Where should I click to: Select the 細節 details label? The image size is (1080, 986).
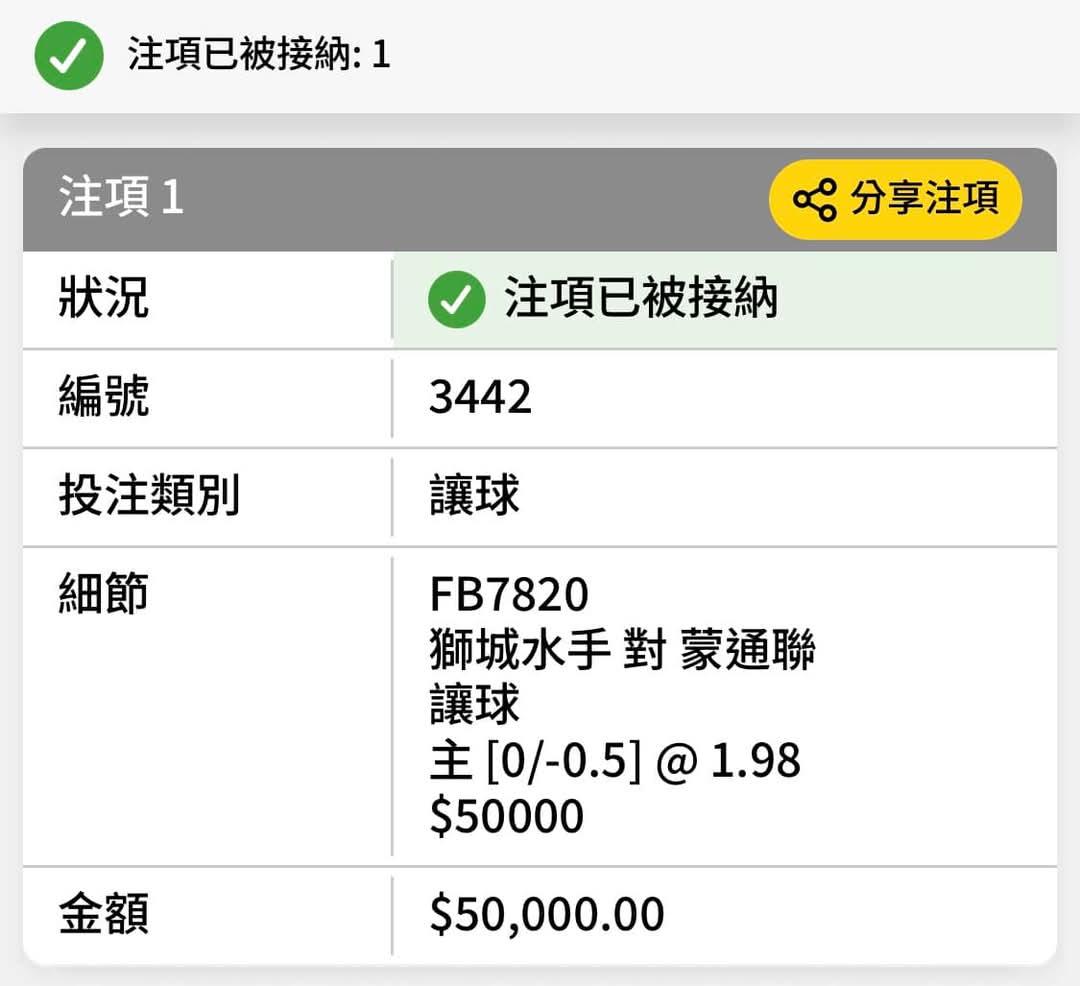click(x=104, y=593)
